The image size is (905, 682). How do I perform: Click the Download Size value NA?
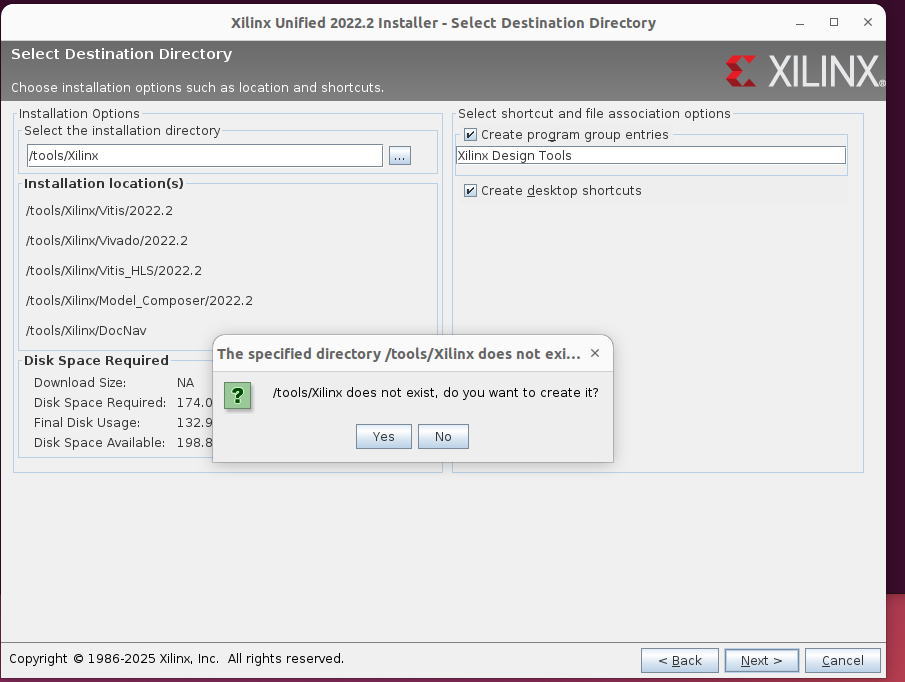pyautogui.click(x=185, y=383)
